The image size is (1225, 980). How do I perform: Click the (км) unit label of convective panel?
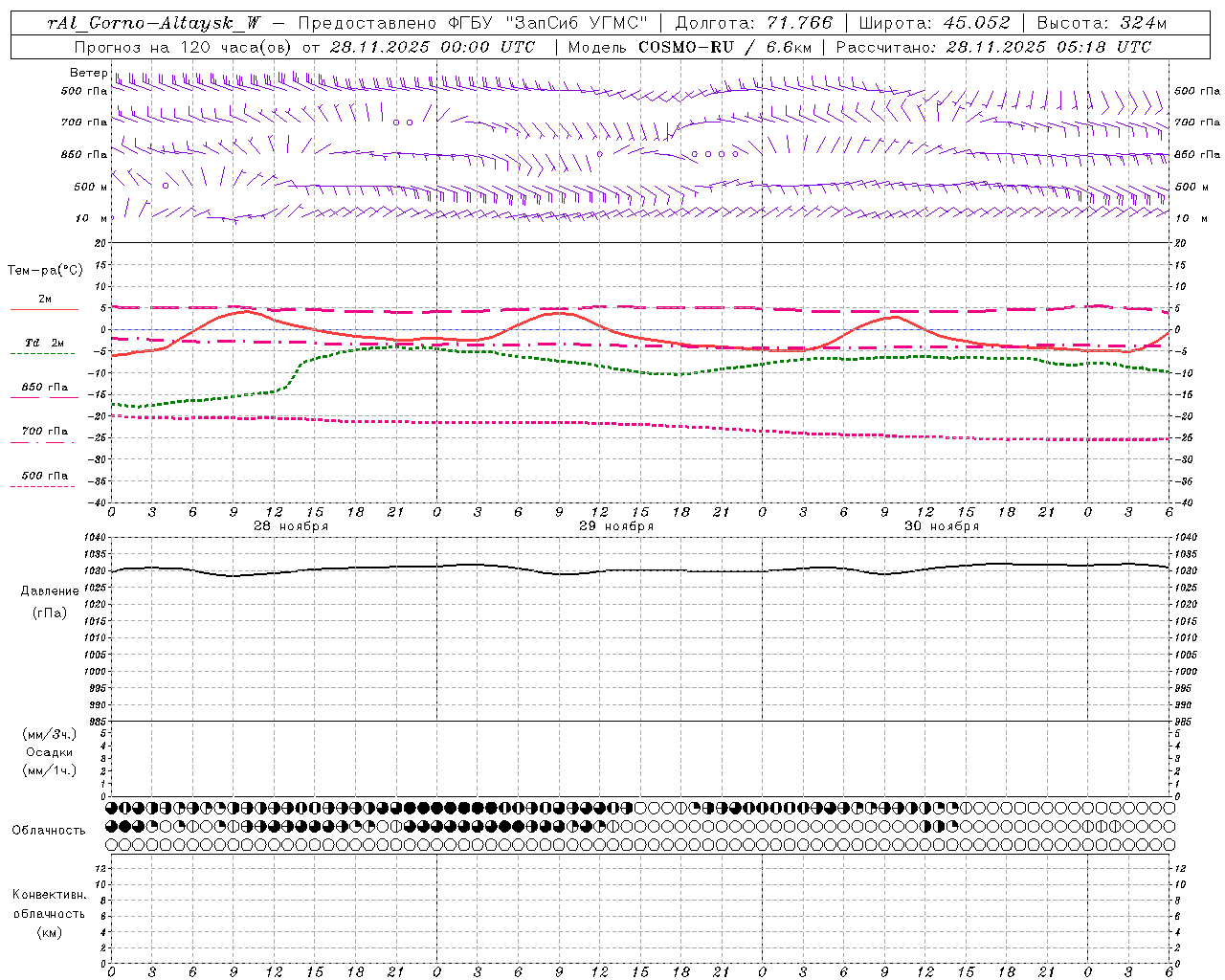point(50,933)
